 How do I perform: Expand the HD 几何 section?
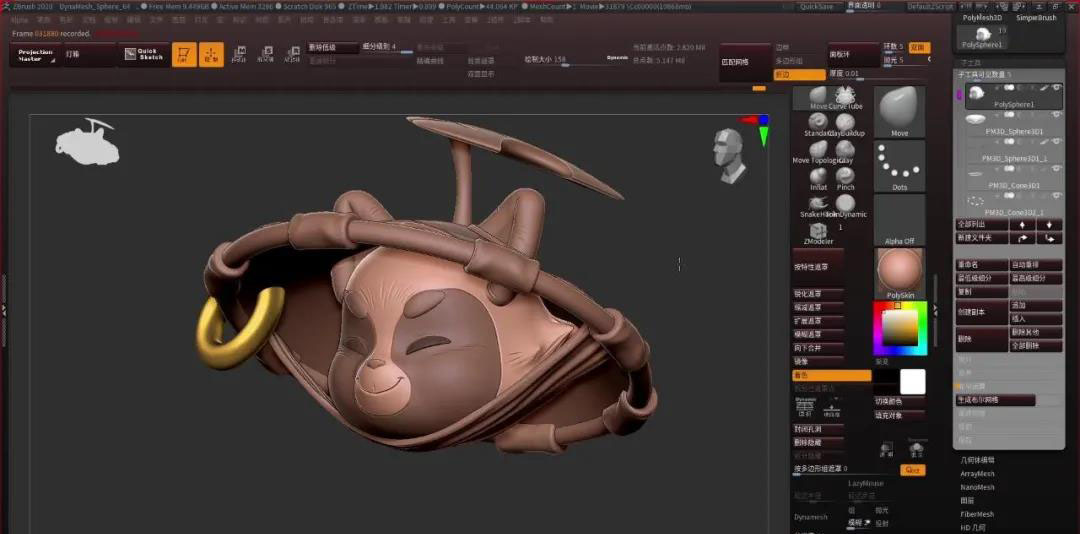coord(973,528)
